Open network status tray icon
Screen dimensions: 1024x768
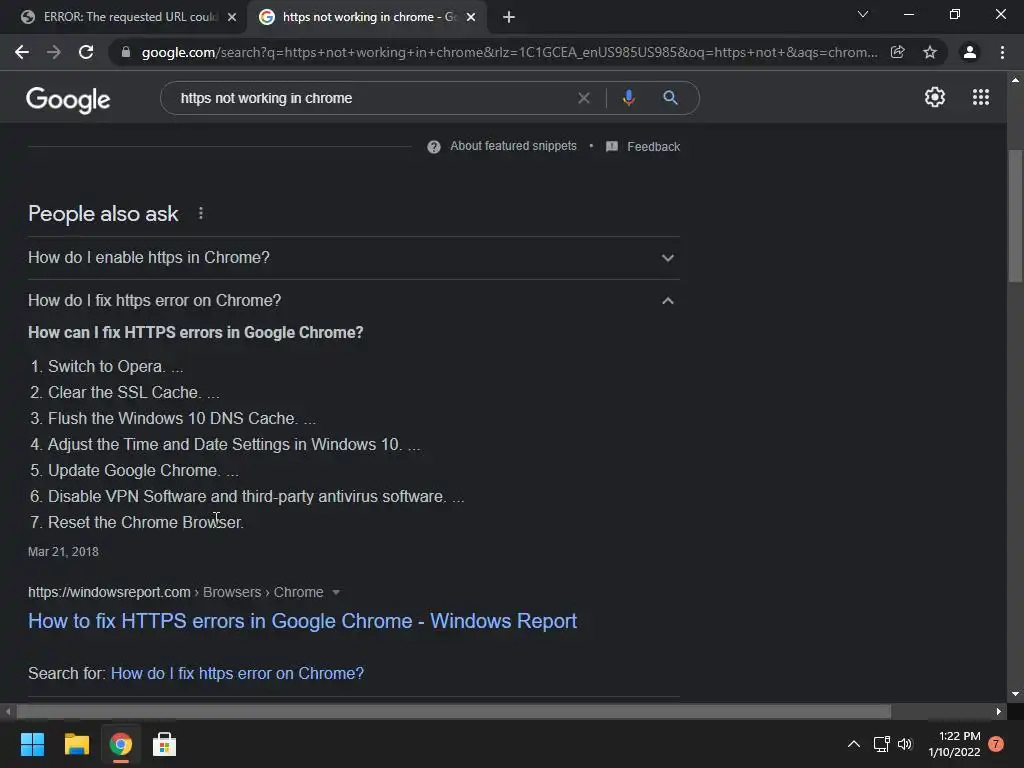(881, 744)
